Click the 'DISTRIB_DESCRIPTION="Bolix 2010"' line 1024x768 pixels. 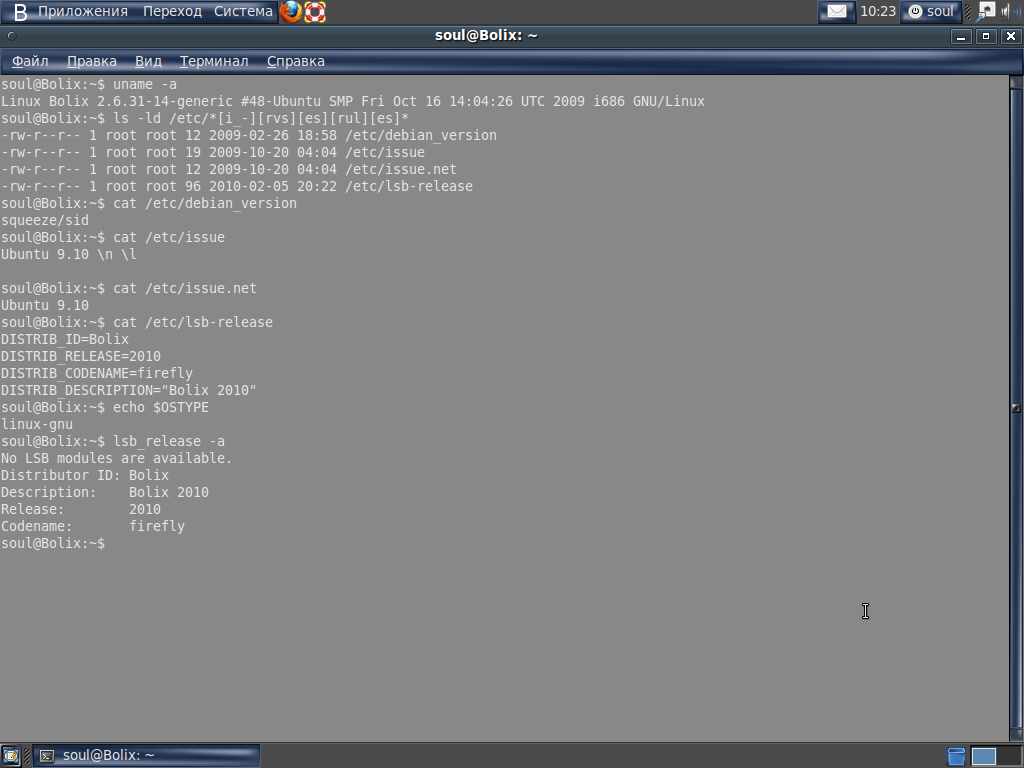coord(129,390)
